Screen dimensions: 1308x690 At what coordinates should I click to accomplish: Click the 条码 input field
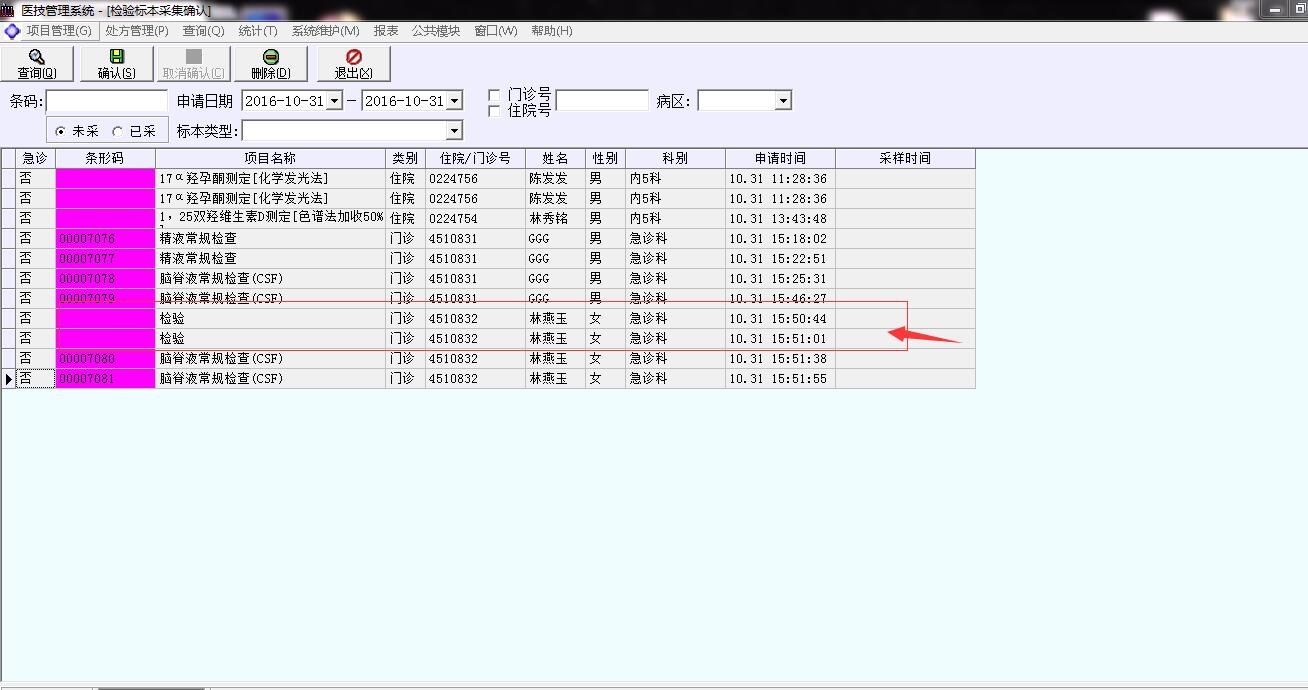(x=107, y=101)
